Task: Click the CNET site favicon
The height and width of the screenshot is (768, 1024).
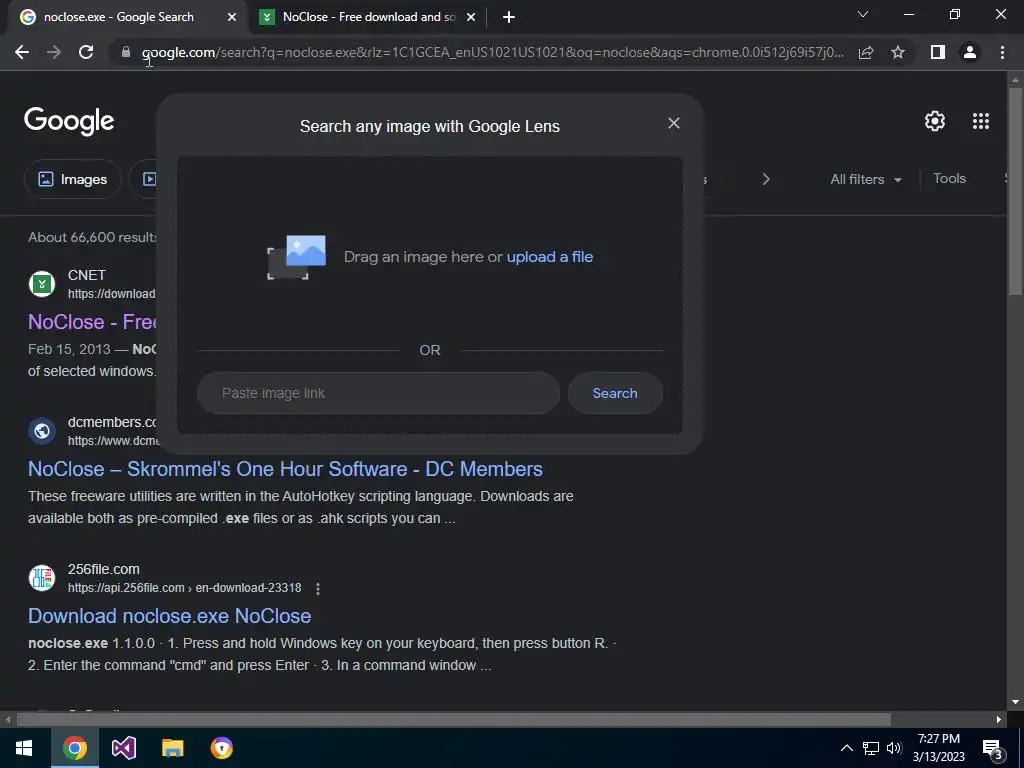Action: pyautogui.click(x=42, y=284)
